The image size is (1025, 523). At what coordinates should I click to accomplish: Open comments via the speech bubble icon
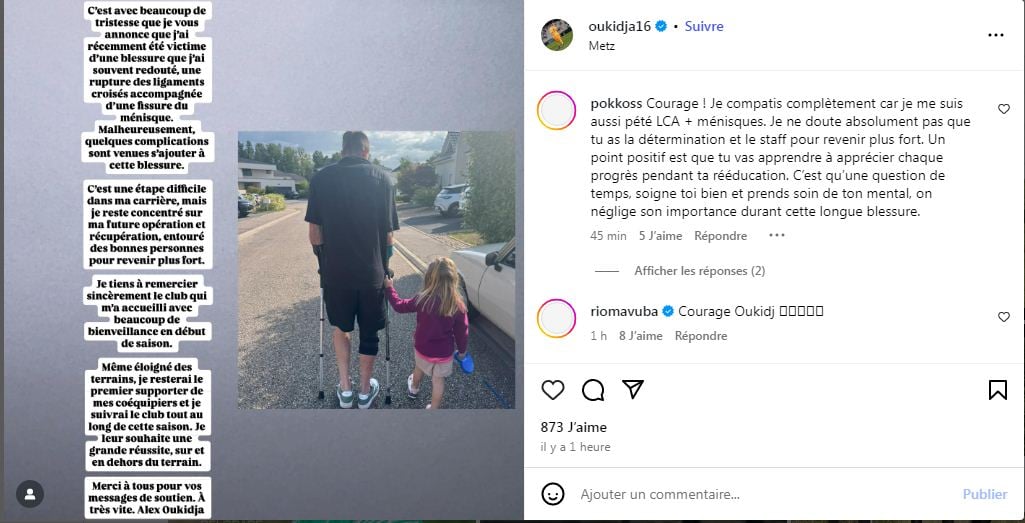click(x=593, y=390)
